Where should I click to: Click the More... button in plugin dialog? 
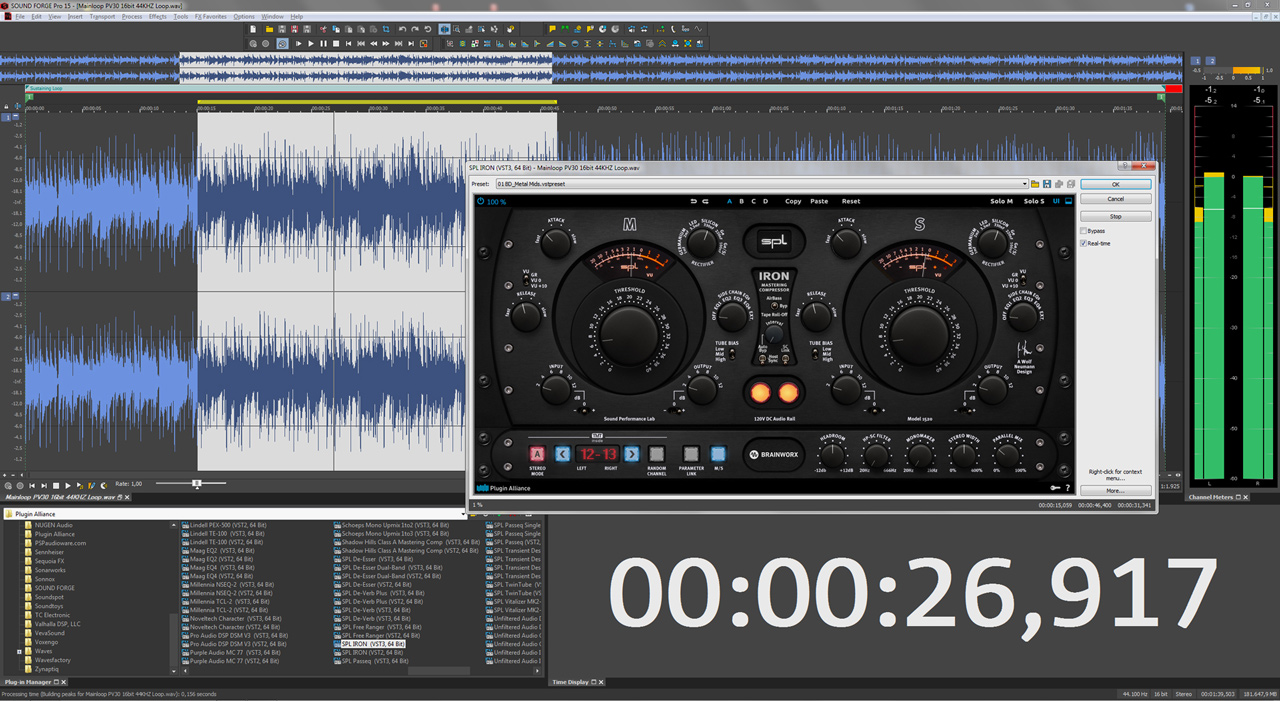(1115, 491)
